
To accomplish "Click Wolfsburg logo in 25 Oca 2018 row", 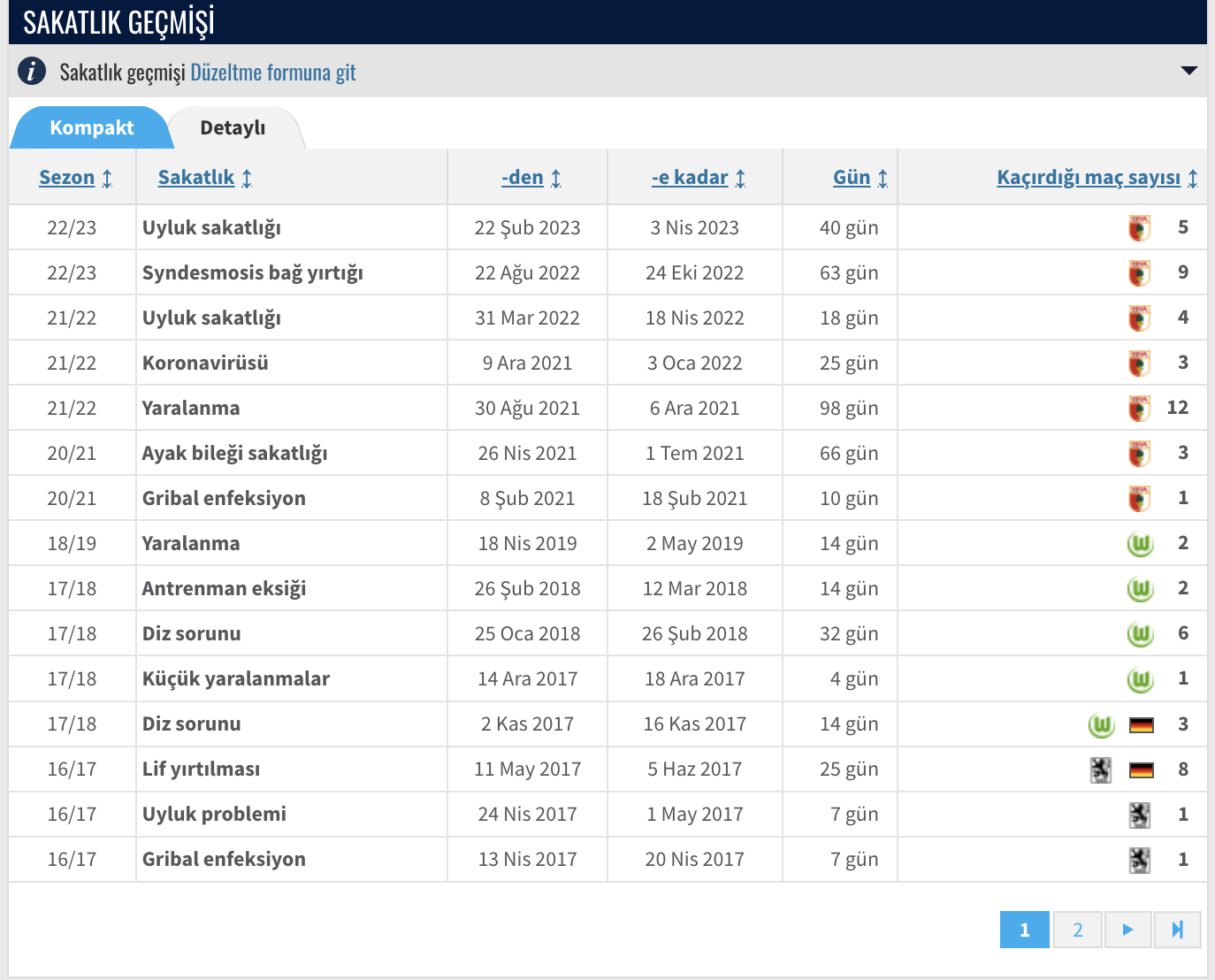I will coord(1141,634).
